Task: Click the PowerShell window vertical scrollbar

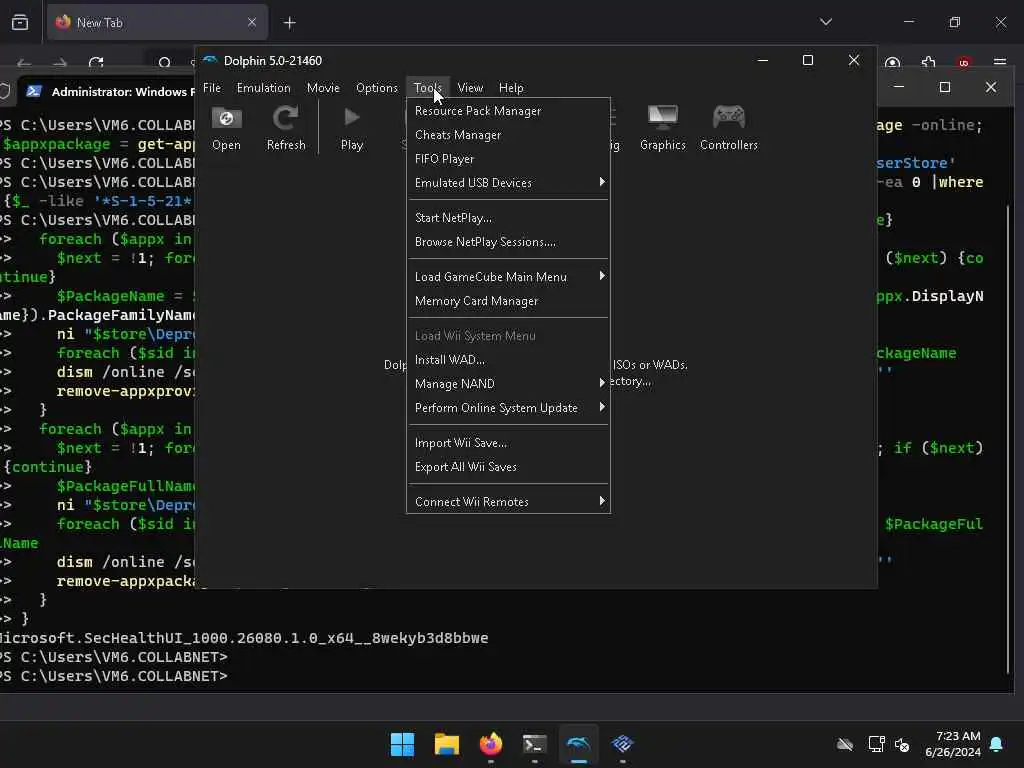Action: (1009, 438)
